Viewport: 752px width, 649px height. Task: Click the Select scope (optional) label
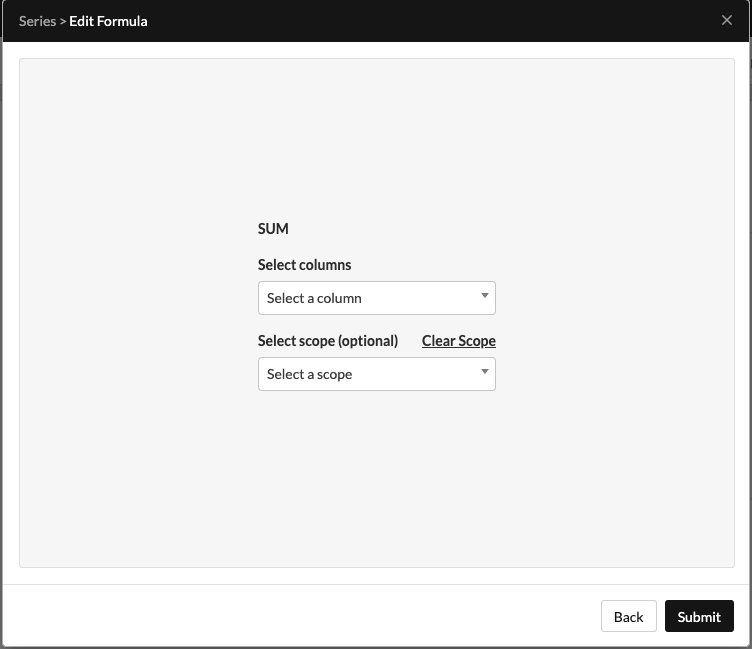pyautogui.click(x=328, y=341)
